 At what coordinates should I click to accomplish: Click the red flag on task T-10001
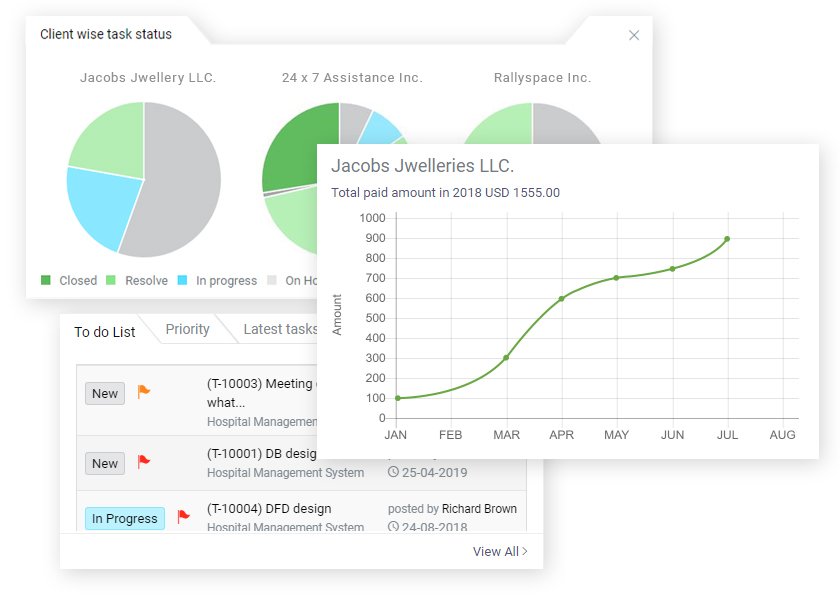(x=144, y=462)
